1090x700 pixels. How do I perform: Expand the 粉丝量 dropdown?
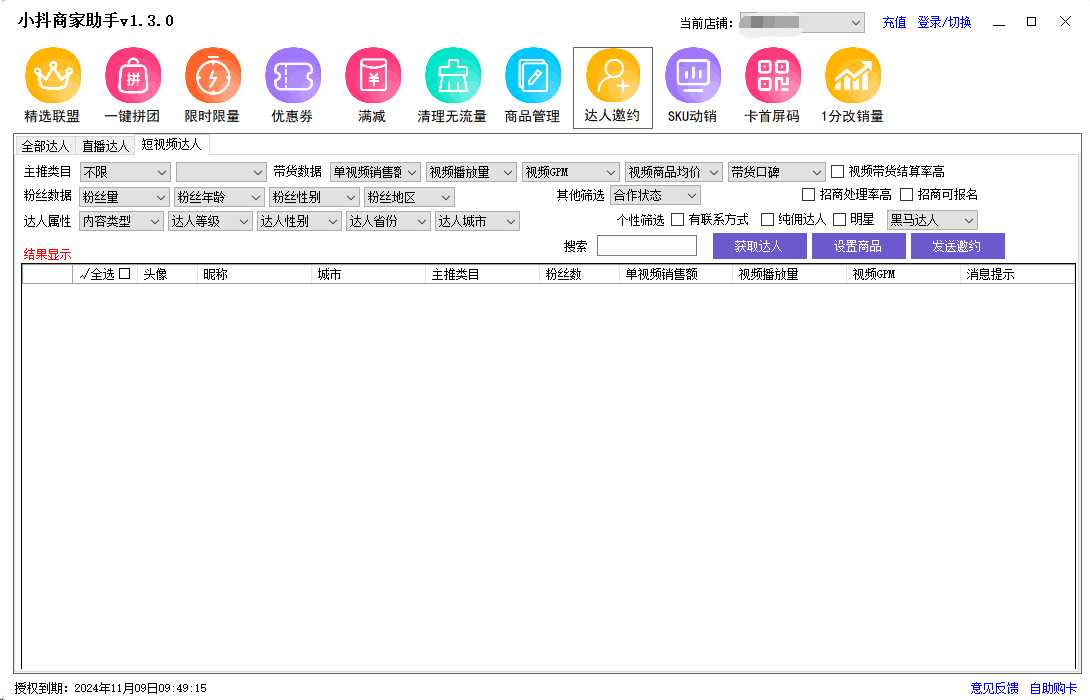124,197
